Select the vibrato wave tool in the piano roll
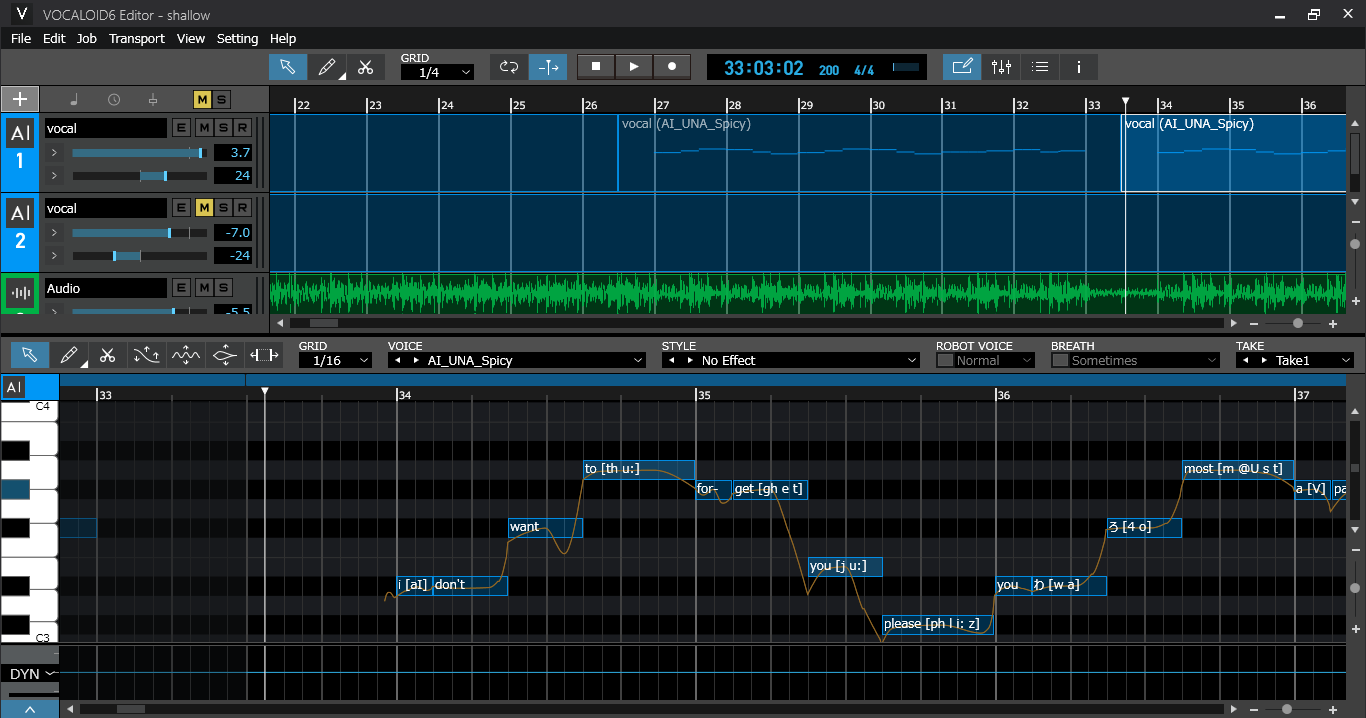 click(x=186, y=355)
